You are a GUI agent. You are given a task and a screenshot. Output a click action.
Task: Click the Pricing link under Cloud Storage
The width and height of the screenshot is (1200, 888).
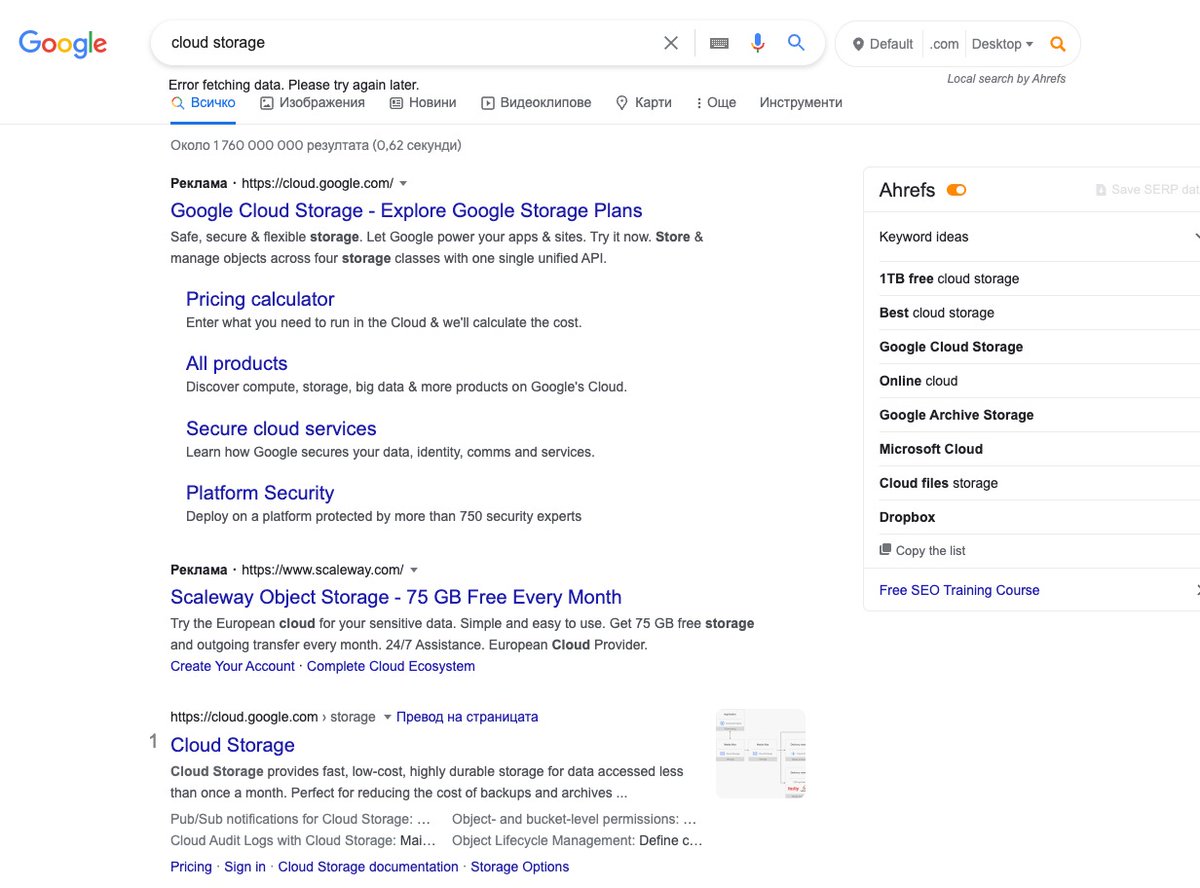pos(191,867)
